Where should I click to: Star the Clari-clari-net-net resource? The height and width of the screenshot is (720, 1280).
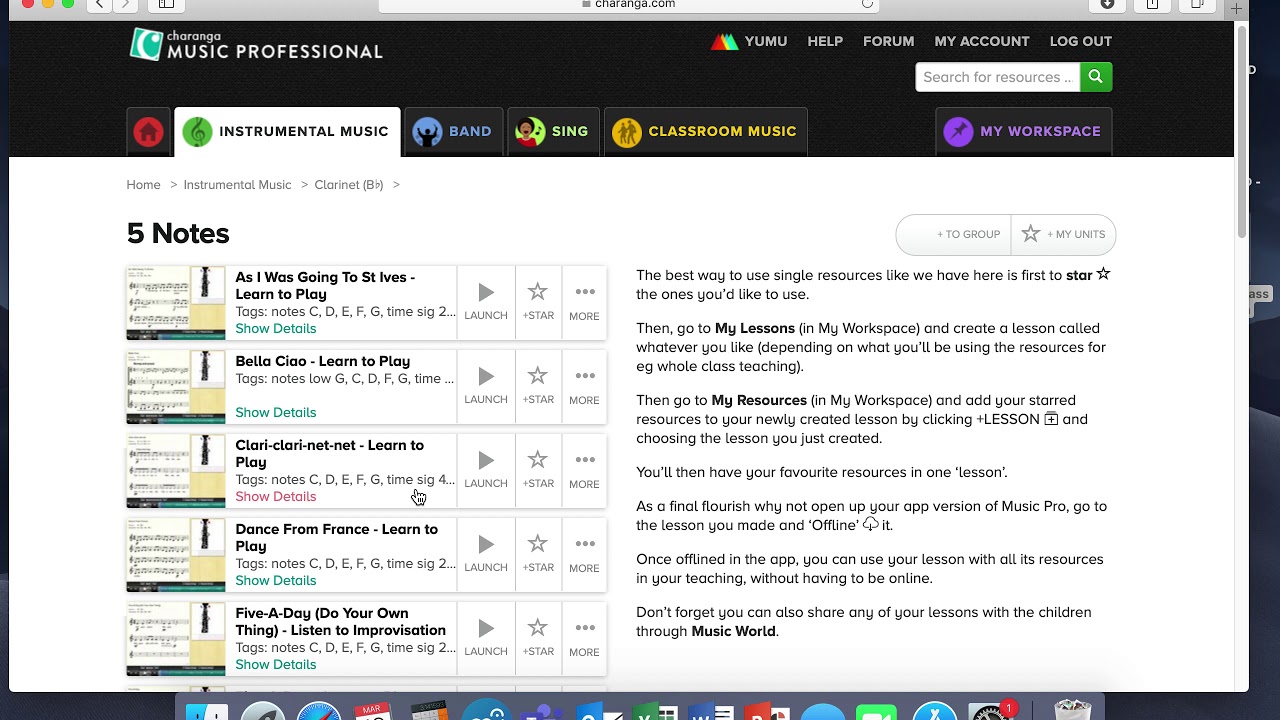(538, 469)
